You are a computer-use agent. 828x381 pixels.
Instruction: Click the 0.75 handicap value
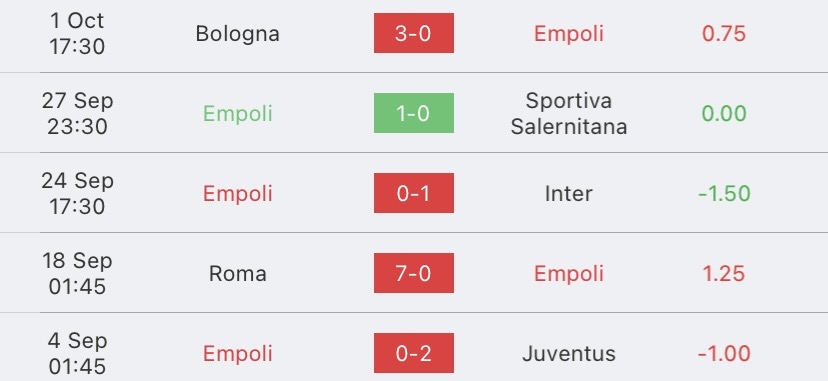tap(723, 34)
